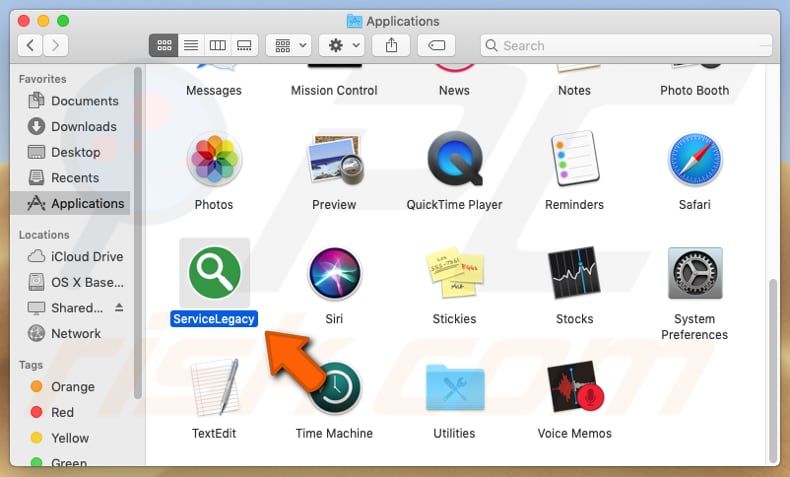The width and height of the screenshot is (790, 477).
Task: Open the Stickies app icon
Action: coord(454,272)
